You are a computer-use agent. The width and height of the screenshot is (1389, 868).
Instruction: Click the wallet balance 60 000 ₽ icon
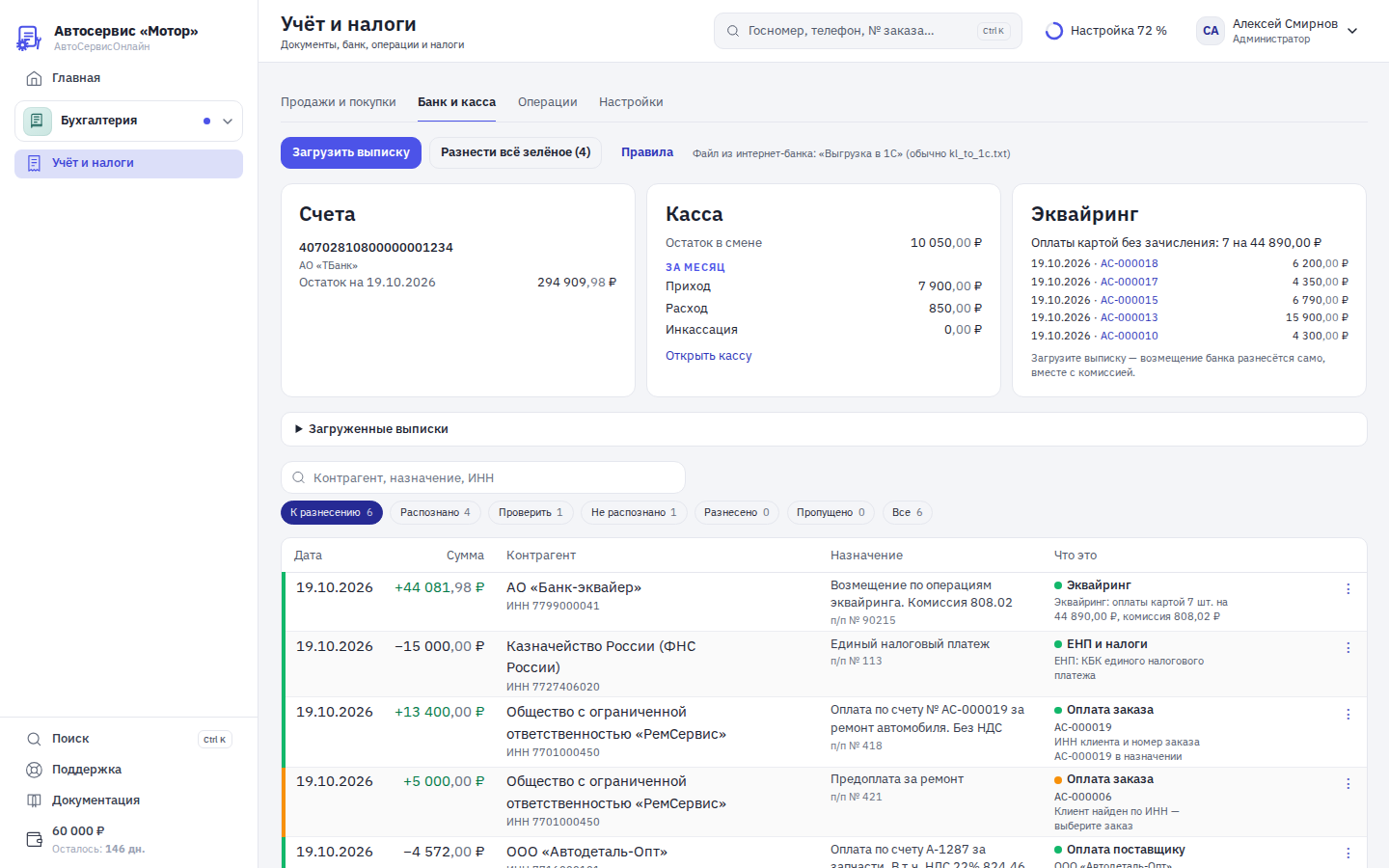(x=34, y=839)
